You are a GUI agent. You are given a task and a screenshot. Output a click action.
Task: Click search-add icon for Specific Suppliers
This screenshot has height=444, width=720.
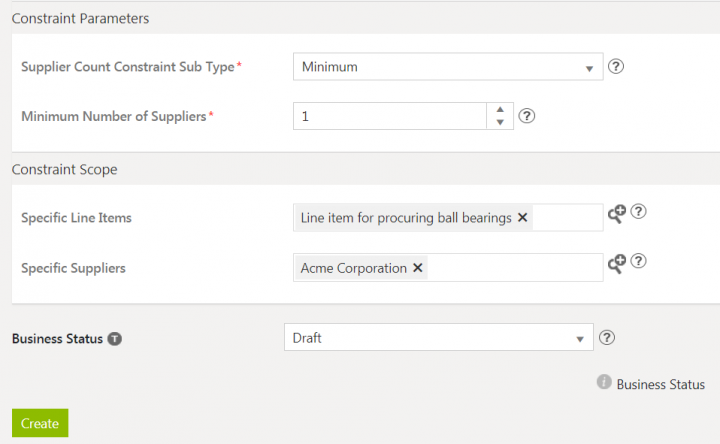coord(617,263)
